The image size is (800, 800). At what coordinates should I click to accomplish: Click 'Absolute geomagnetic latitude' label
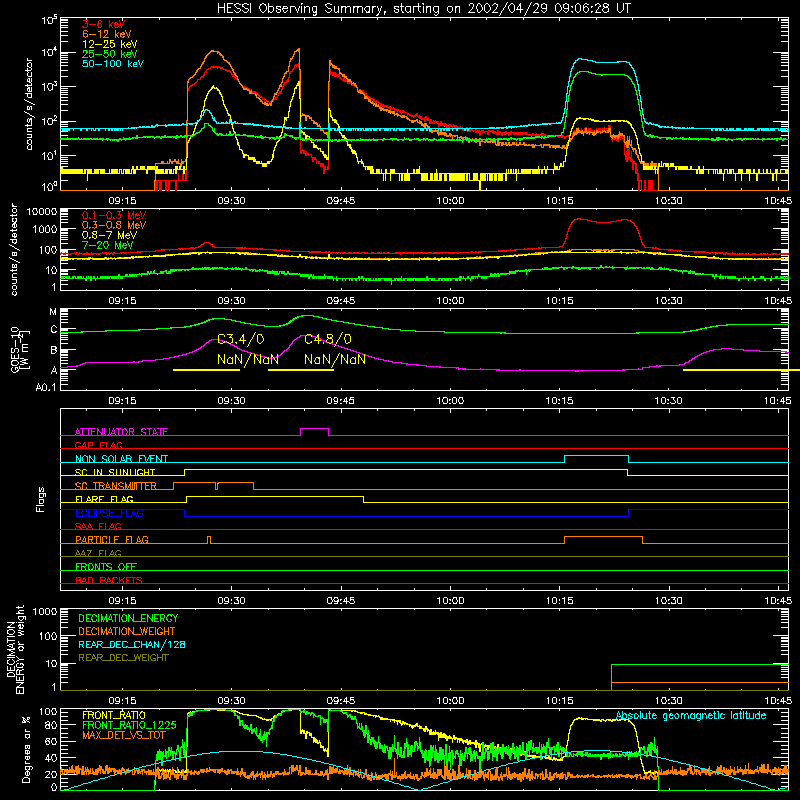pyautogui.click(x=691, y=716)
